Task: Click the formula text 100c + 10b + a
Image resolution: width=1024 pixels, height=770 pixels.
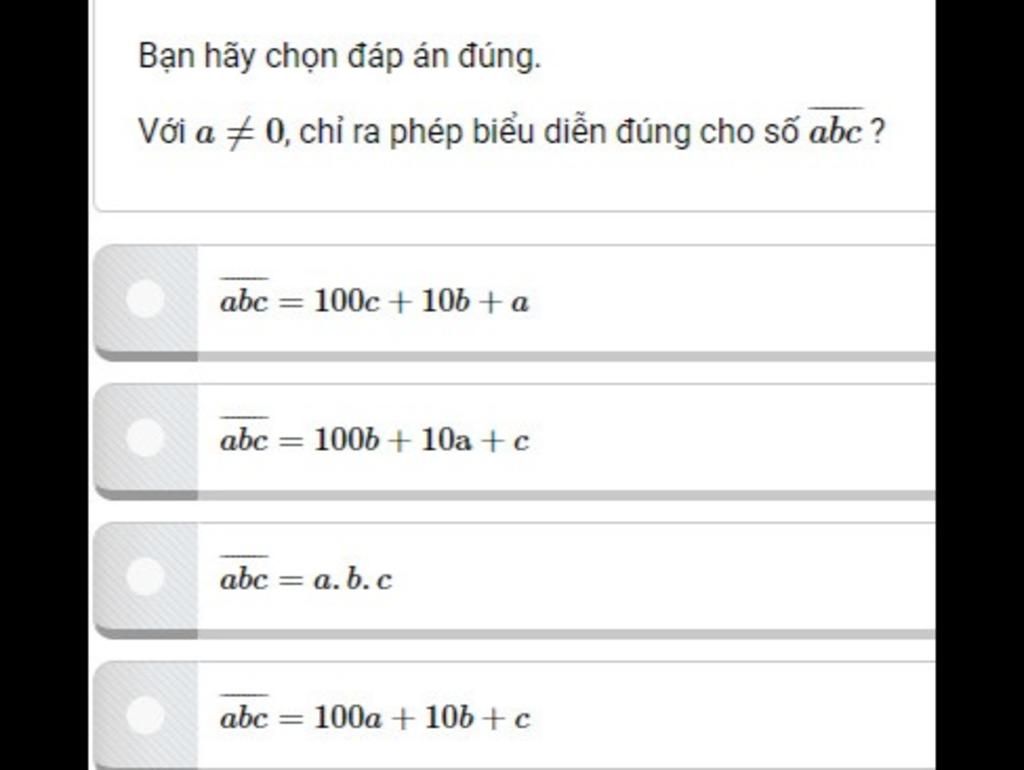Action: [421, 302]
